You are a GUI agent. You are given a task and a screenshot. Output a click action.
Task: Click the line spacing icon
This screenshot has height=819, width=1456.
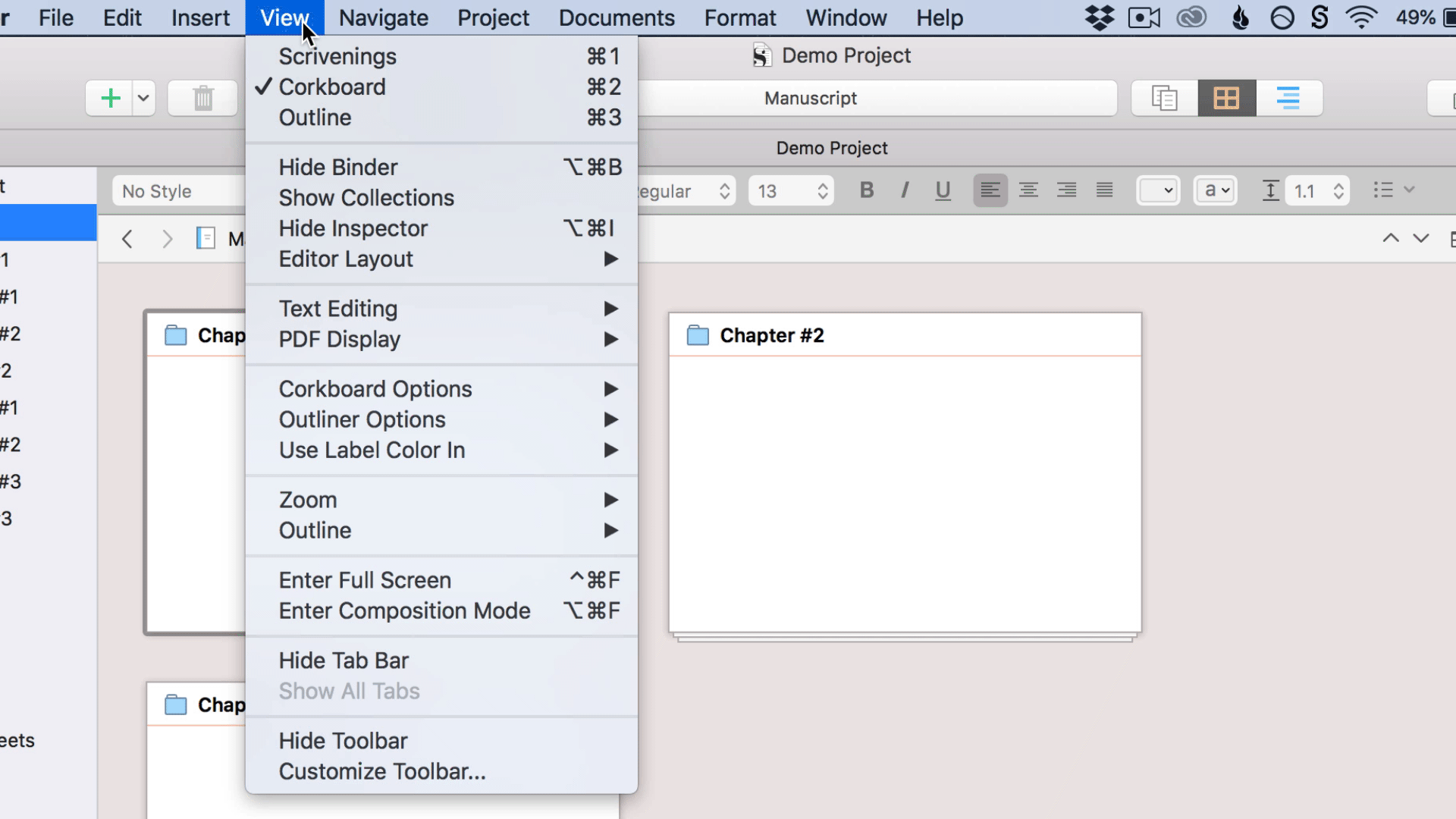tap(1270, 190)
